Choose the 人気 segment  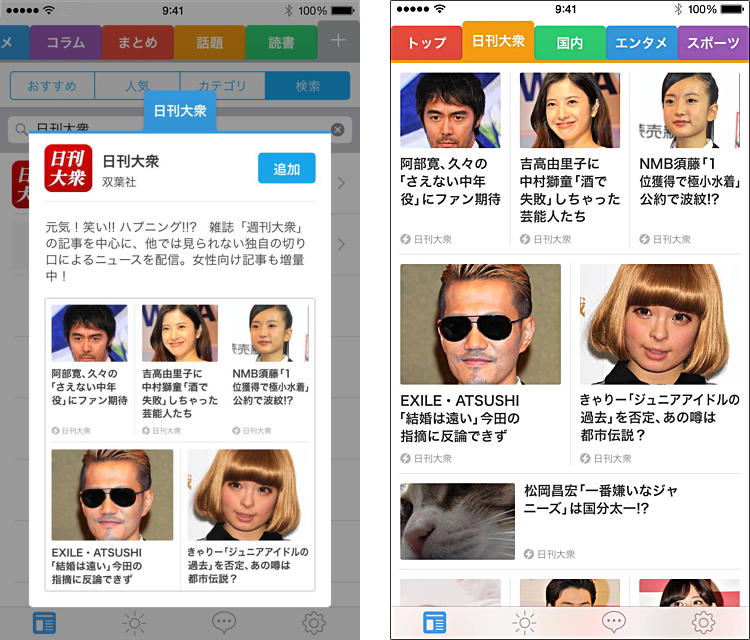click(137, 86)
